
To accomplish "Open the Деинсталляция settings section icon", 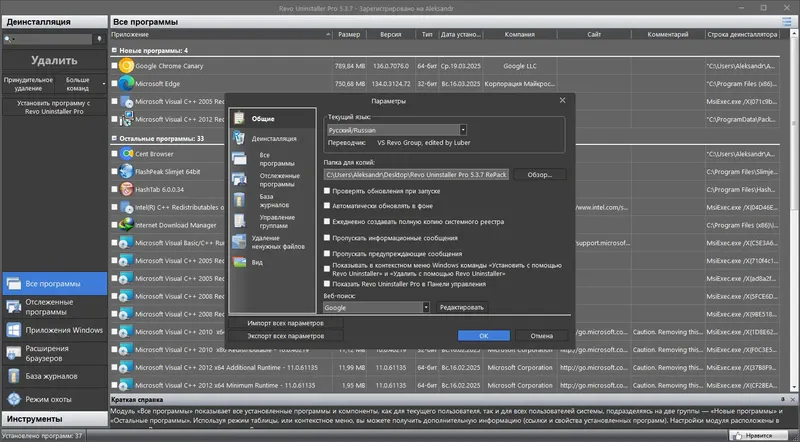I will click(x=239, y=138).
